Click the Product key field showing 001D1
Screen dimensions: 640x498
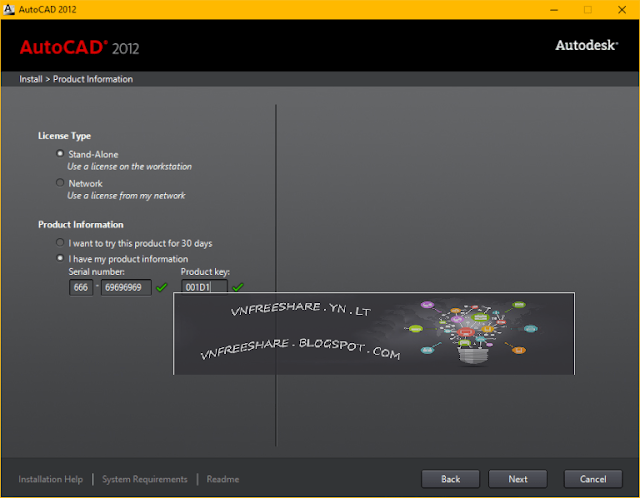204,287
